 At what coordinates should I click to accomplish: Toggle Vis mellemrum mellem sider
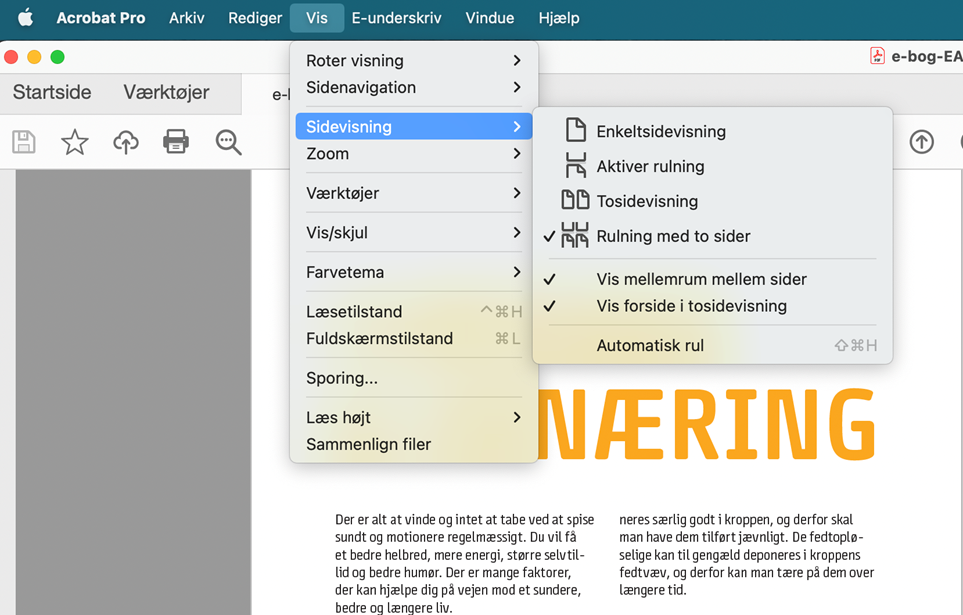tap(700, 279)
